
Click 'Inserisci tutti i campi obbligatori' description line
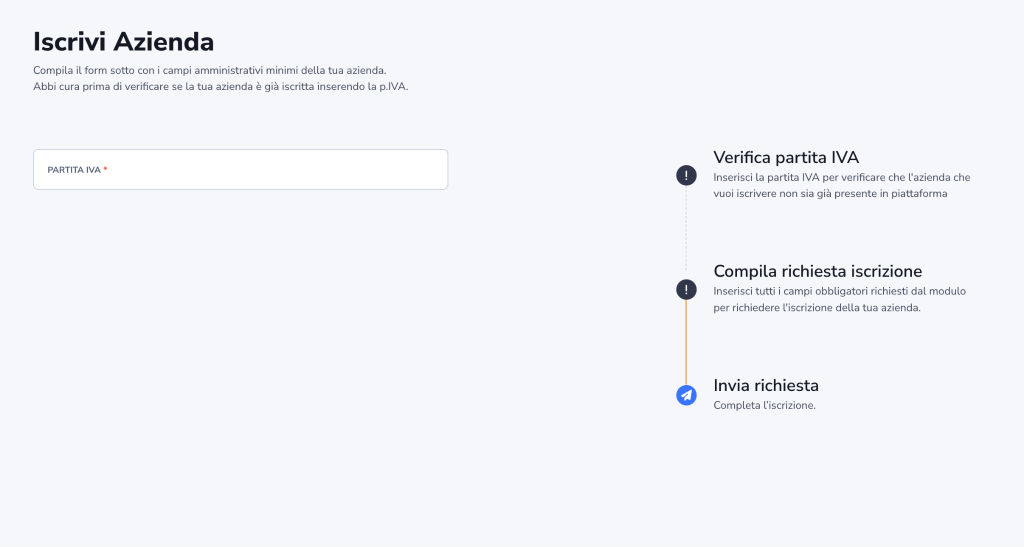839,291
